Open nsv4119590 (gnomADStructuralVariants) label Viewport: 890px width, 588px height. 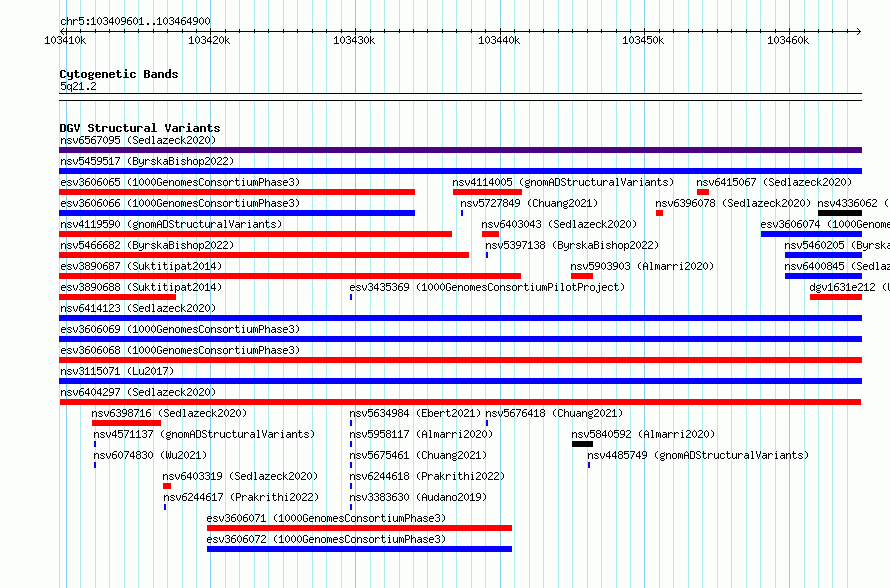(x=171, y=224)
